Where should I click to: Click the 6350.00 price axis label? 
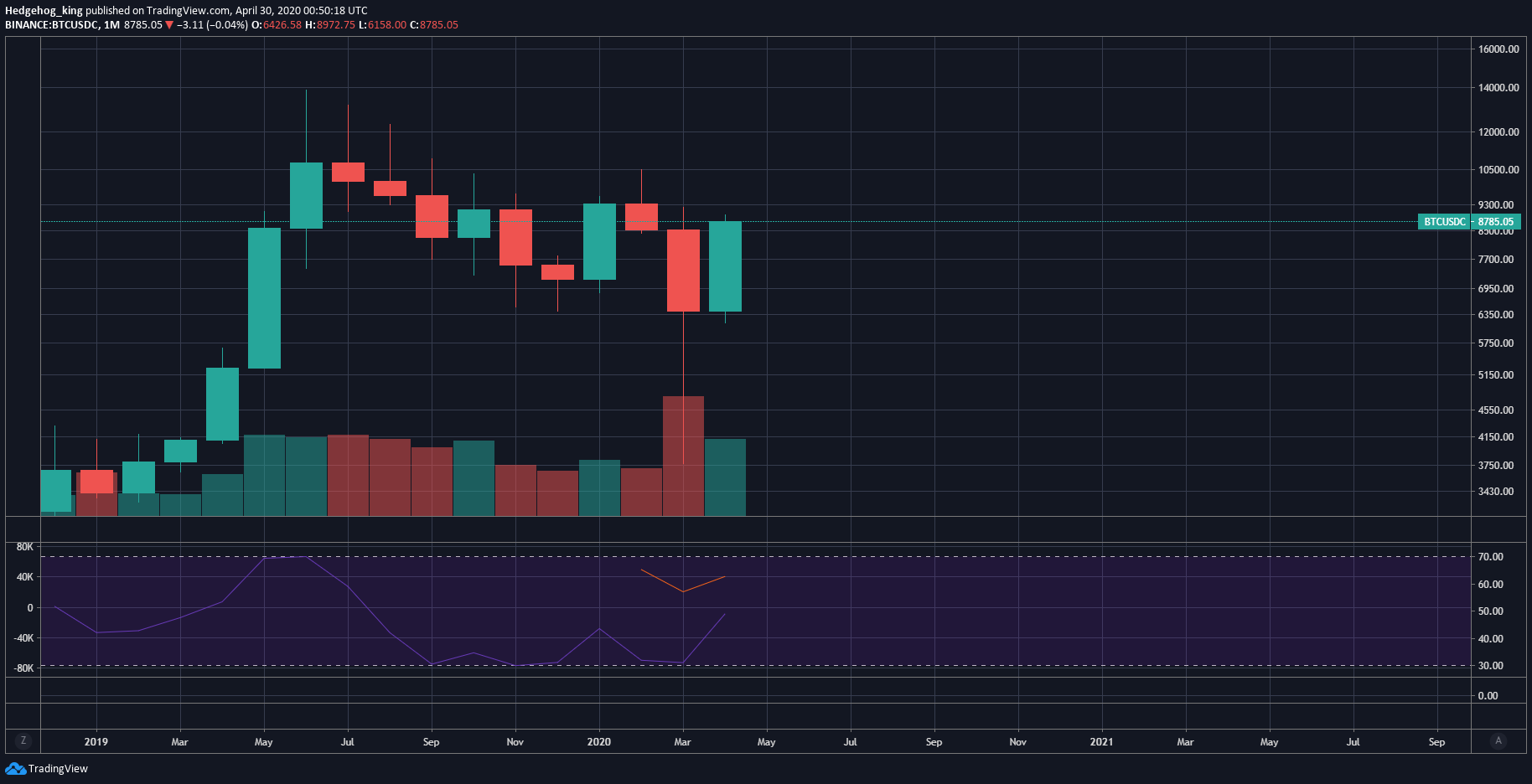coord(1496,315)
